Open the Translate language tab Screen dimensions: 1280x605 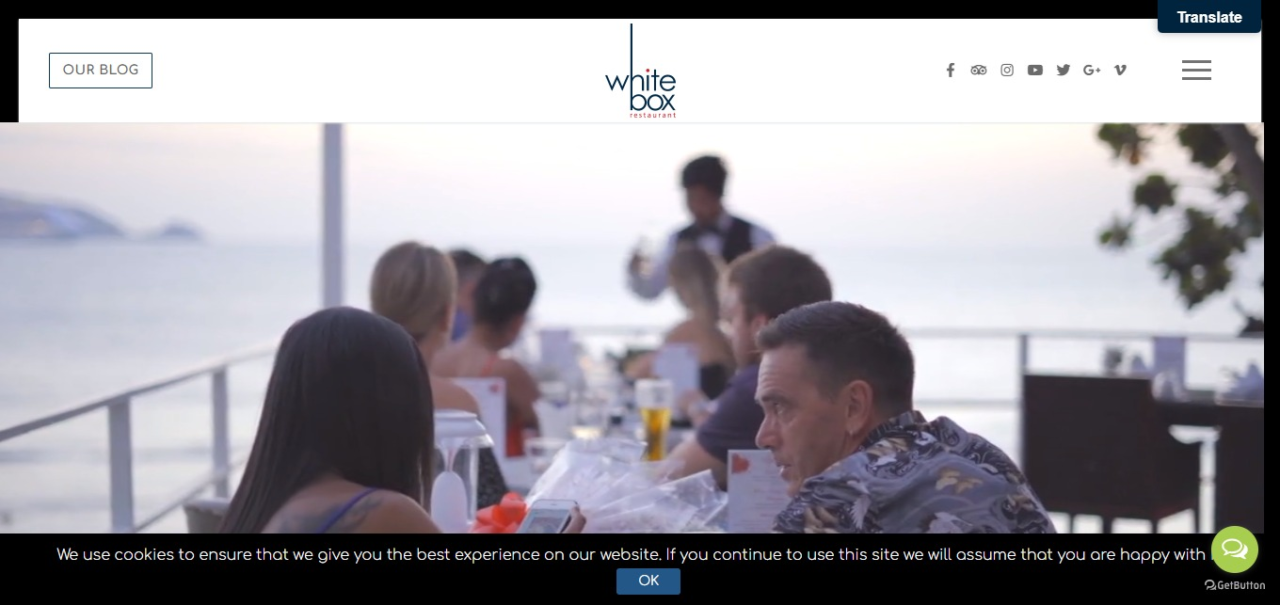coord(1209,17)
